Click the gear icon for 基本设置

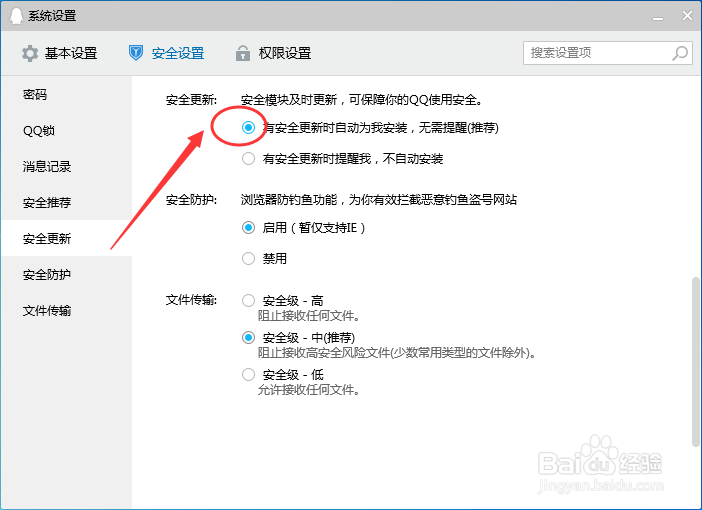pos(30,53)
